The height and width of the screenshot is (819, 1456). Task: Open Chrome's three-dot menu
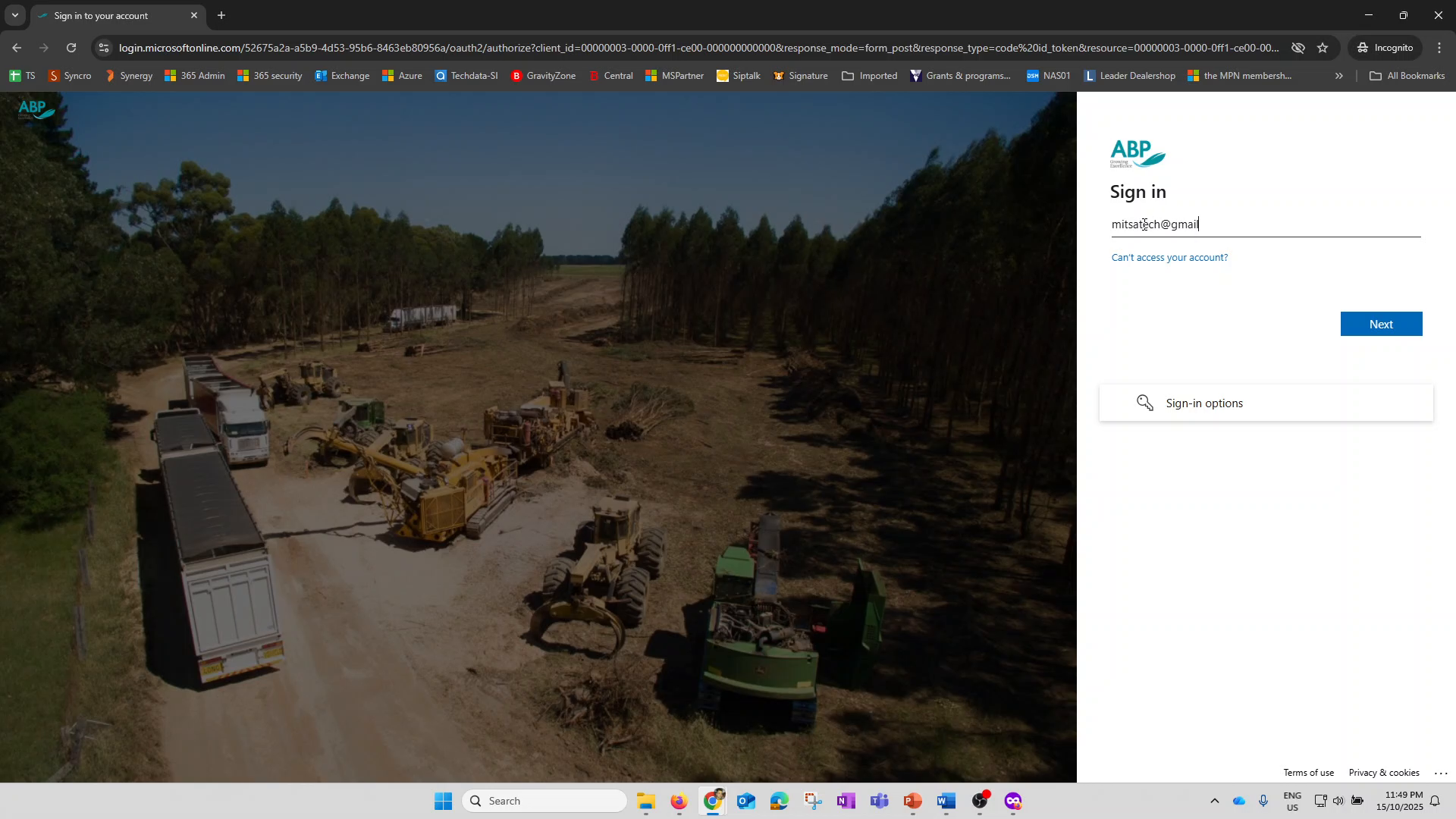pos(1439,47)
